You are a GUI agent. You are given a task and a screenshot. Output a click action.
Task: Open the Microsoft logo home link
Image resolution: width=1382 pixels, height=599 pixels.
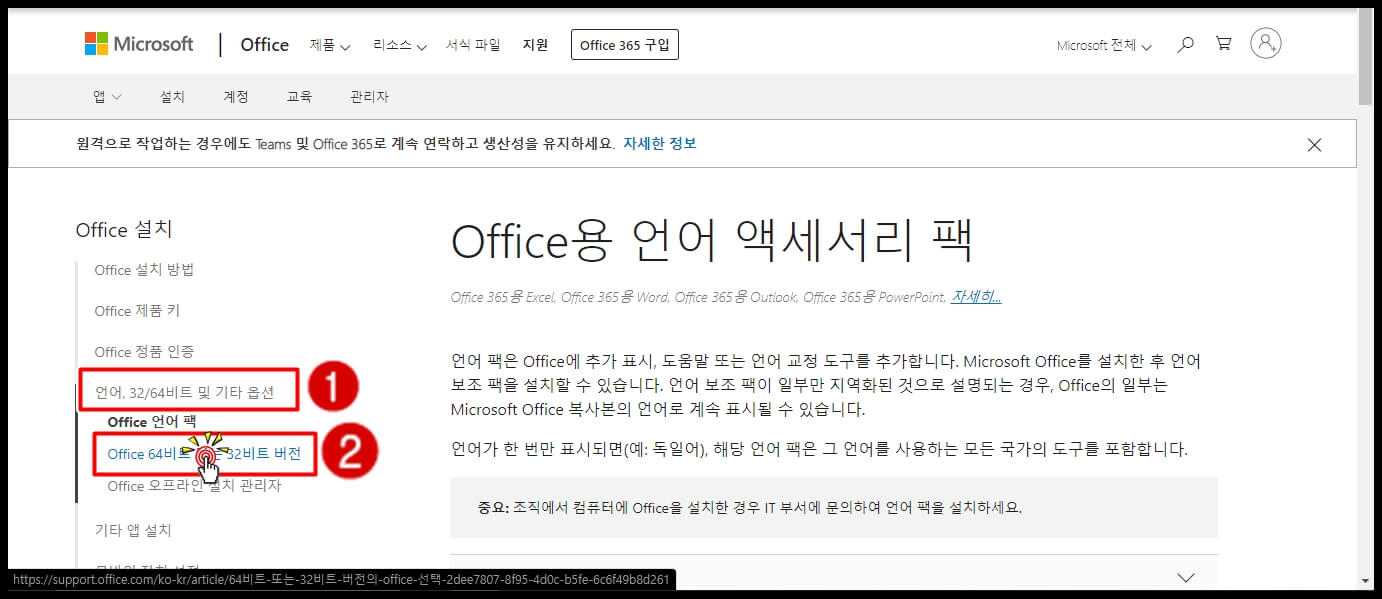(139, 44)
